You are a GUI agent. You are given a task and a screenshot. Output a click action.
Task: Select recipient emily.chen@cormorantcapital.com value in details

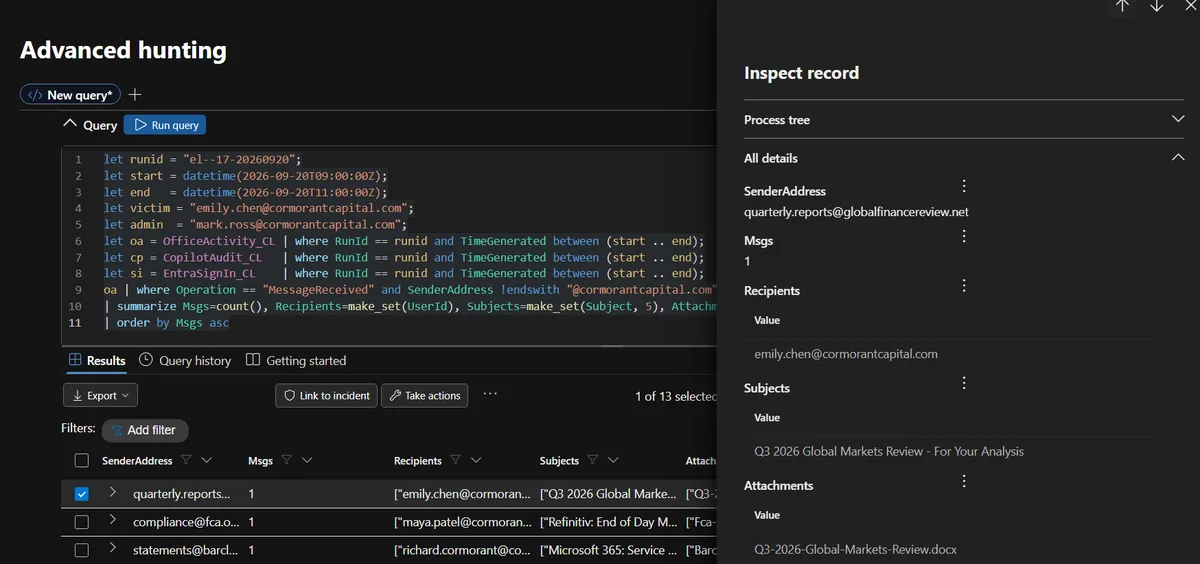(x=846, y=354)
